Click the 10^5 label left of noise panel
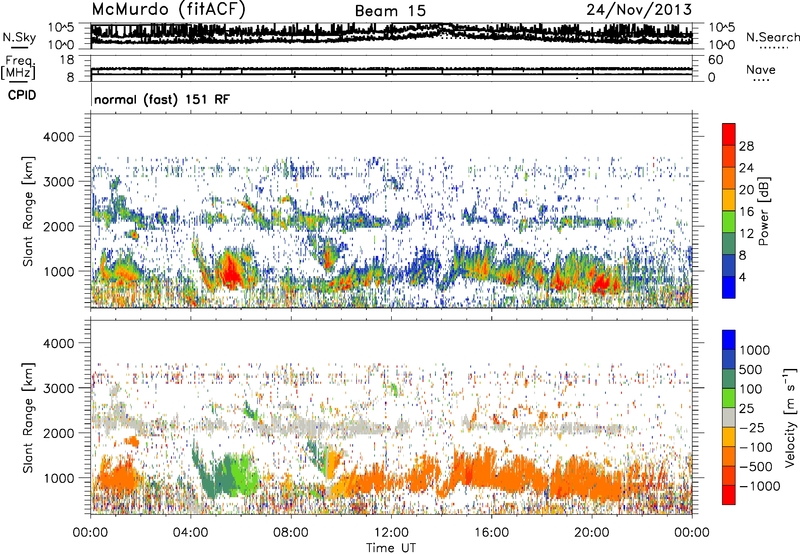This screenshot has width=800, height=554. tap(61, 27)
